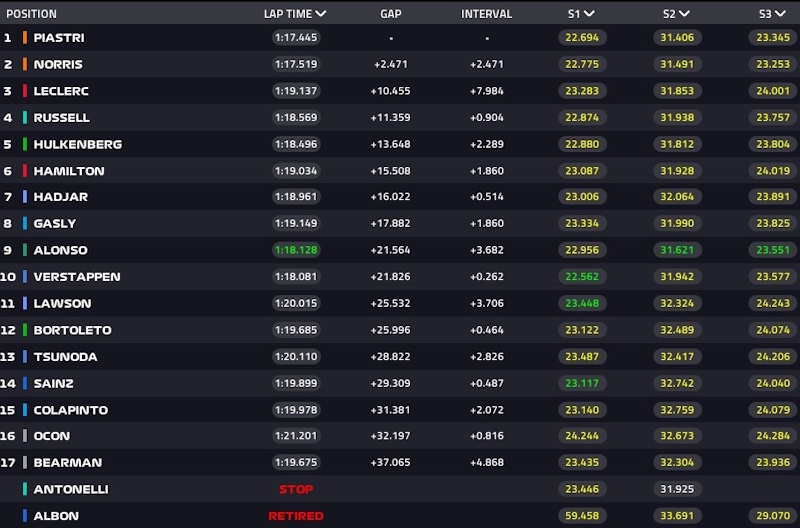
Task: Click the GAP column header
Action: pos(391,14)
